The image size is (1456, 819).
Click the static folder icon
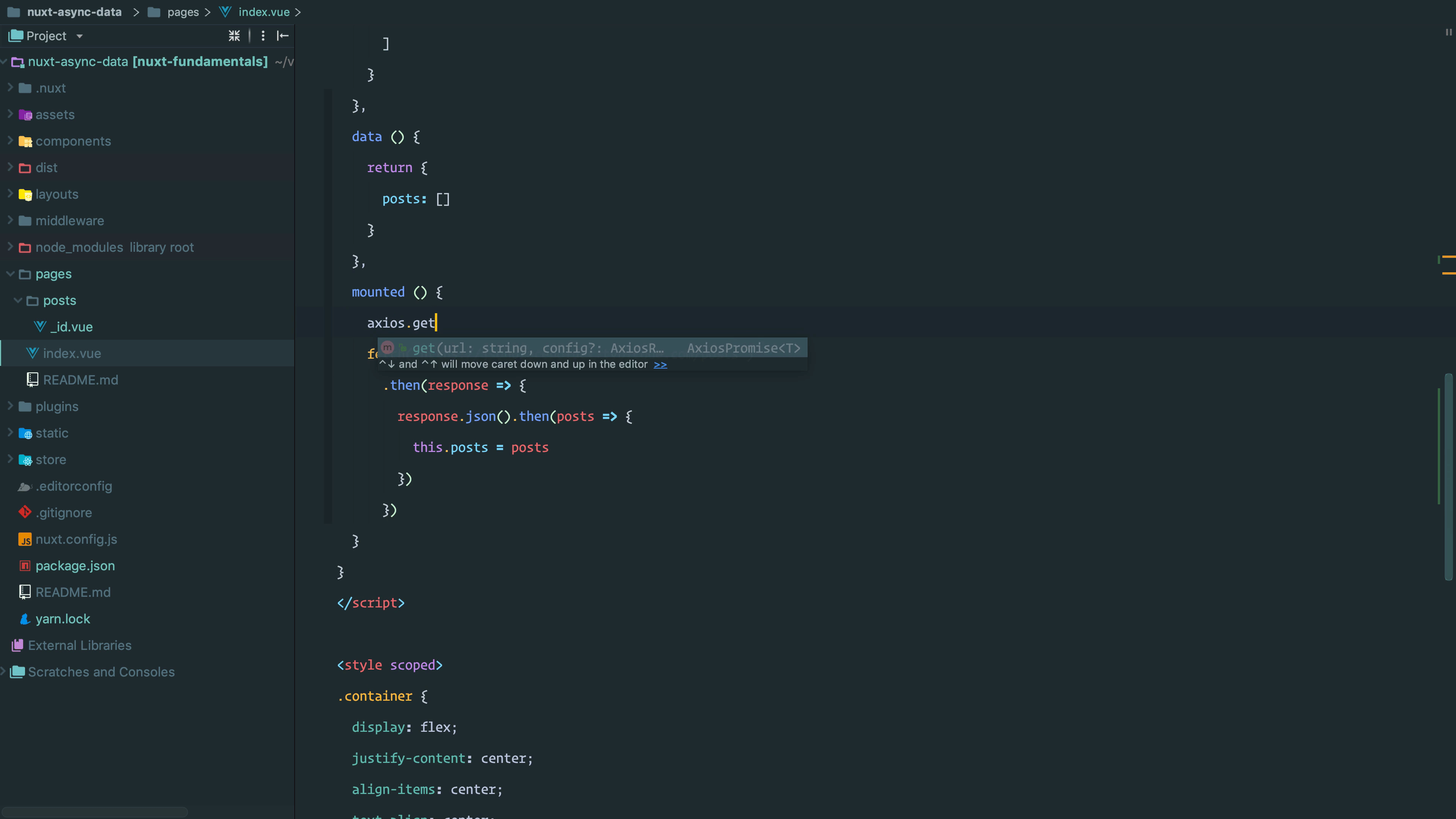tap(25, 433)
